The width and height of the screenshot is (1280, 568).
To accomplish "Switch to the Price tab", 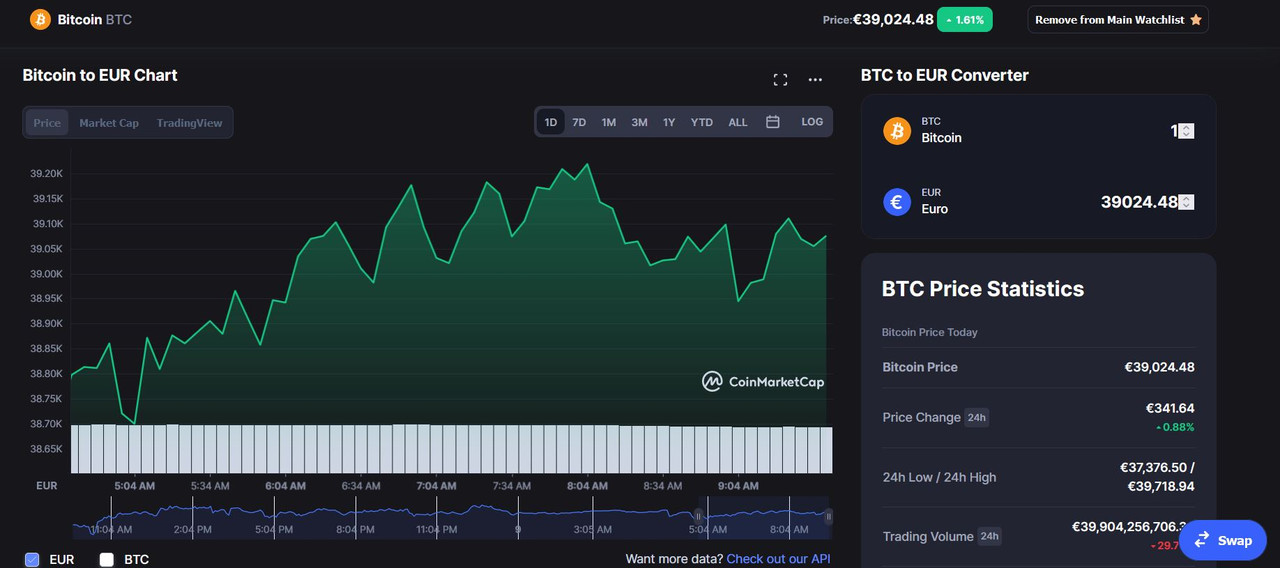I will pyautogui.click(x=47, y=123).
